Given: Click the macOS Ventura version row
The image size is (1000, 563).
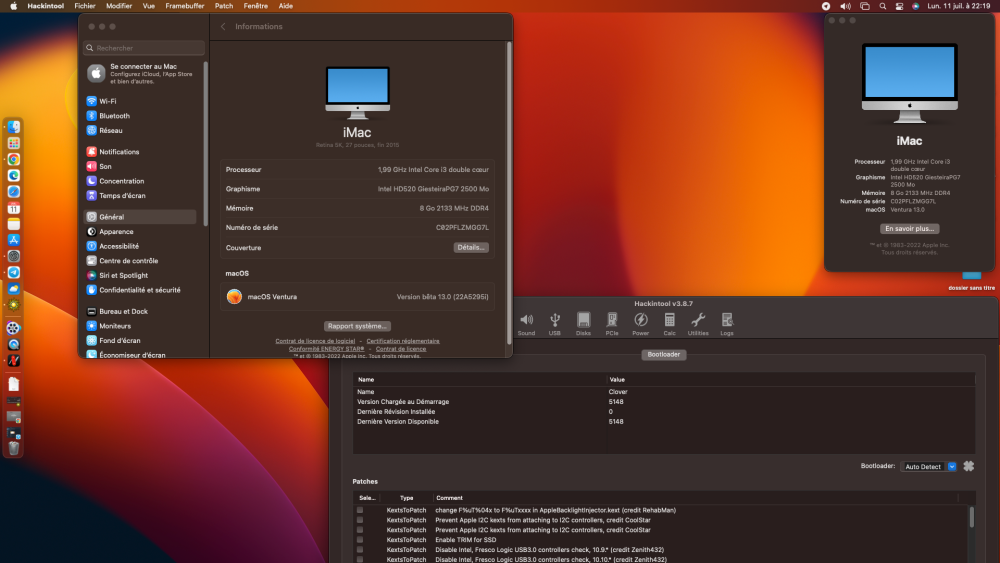Looking at the screenshot, I should 357,296.
